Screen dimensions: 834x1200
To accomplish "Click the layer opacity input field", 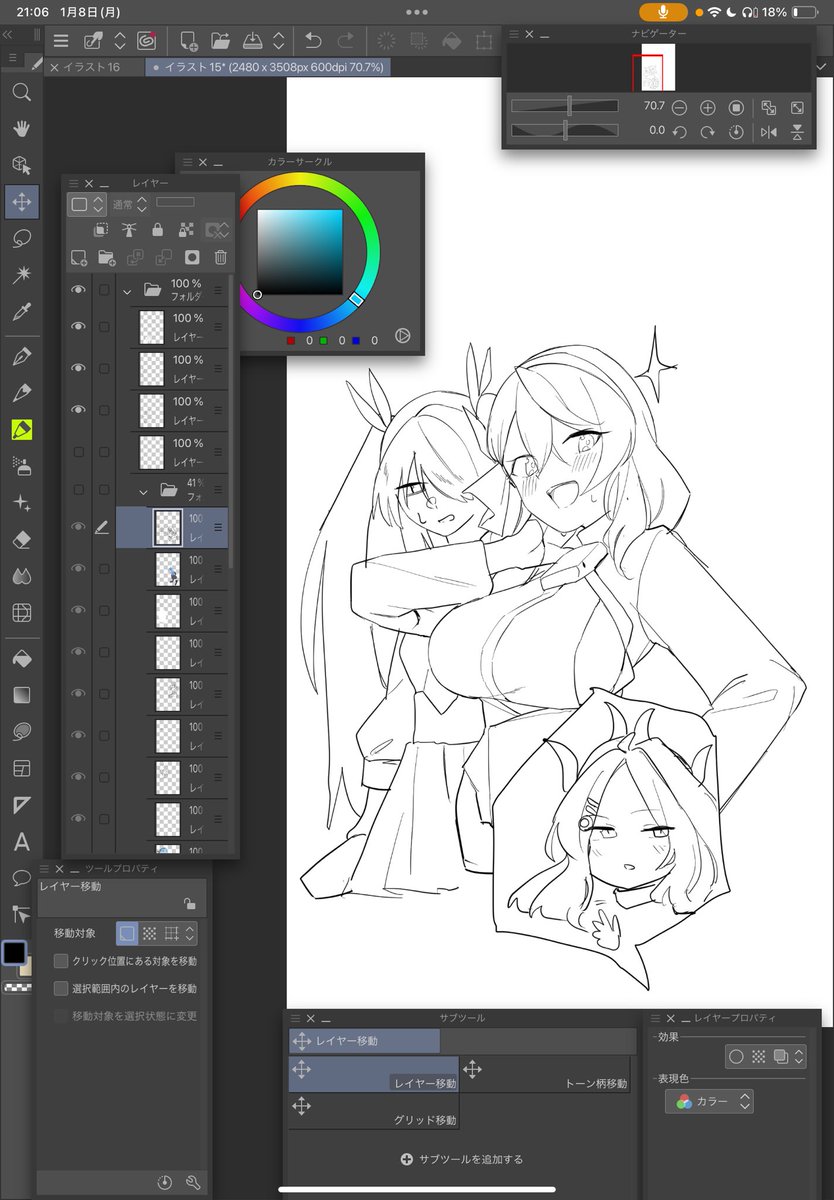I will pyautogui.click(x=175, y=202).
